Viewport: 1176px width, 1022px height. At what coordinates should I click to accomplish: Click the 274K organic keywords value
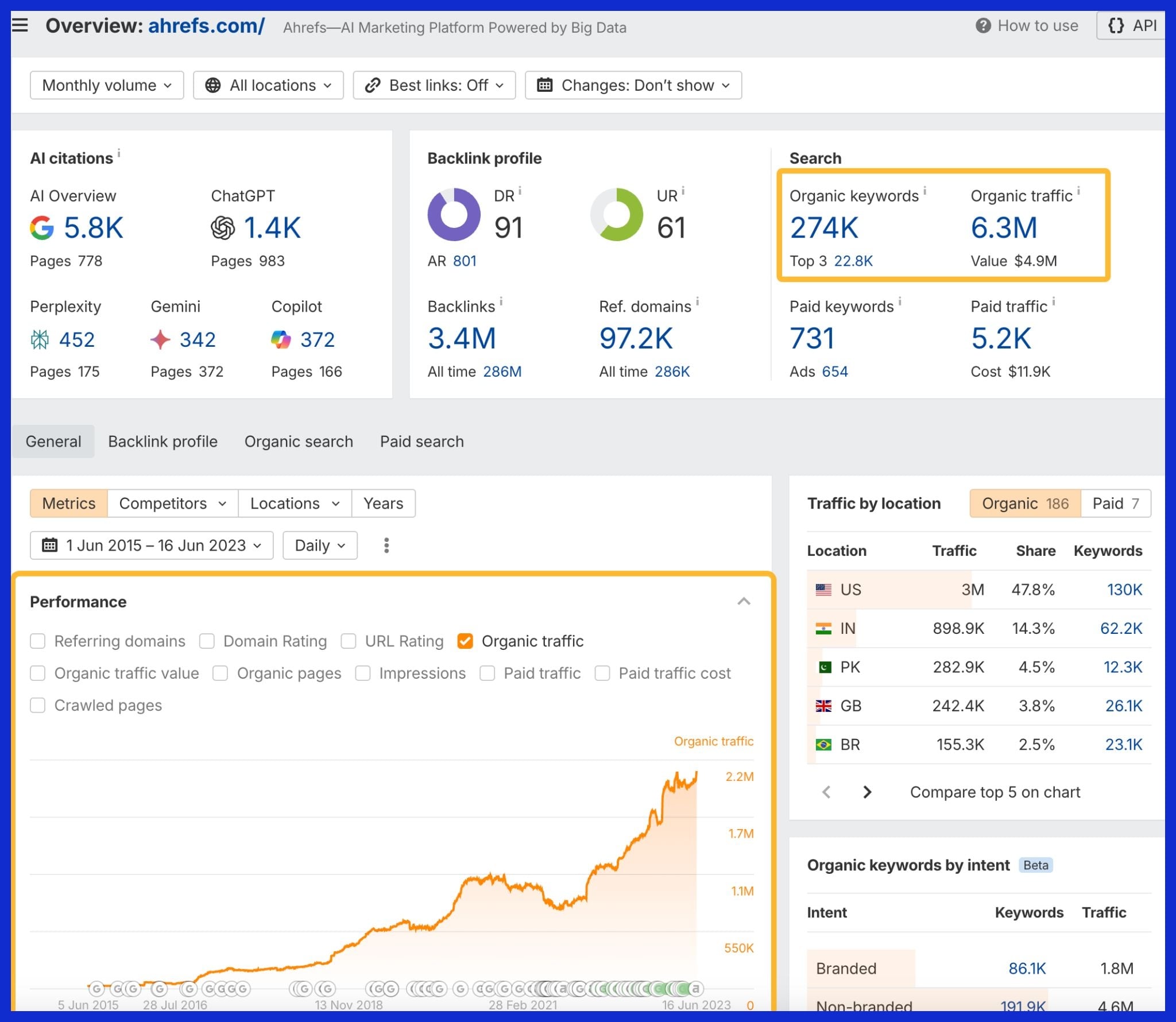click(824, 228)
